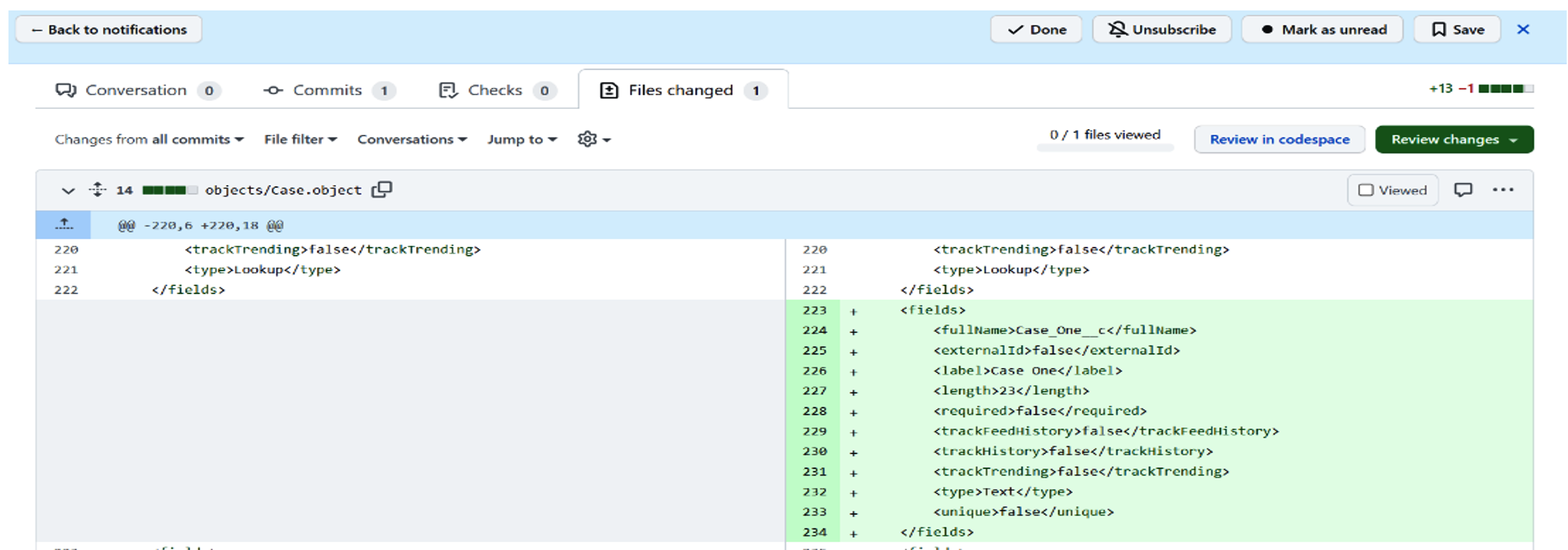Open the Jump to dropdown
Screen dimensions: 1568x550
click(522, 139)
